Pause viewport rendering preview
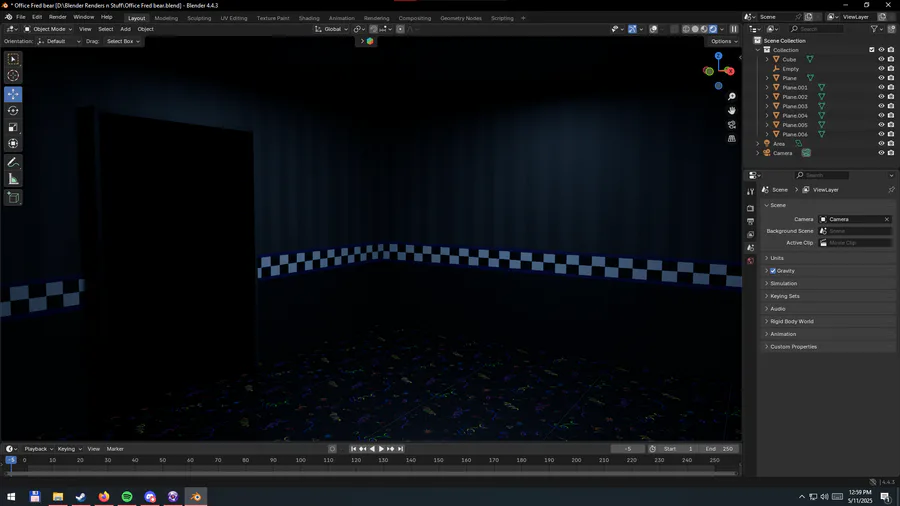The width and height of the screenshot is (900, 506). 734,29
